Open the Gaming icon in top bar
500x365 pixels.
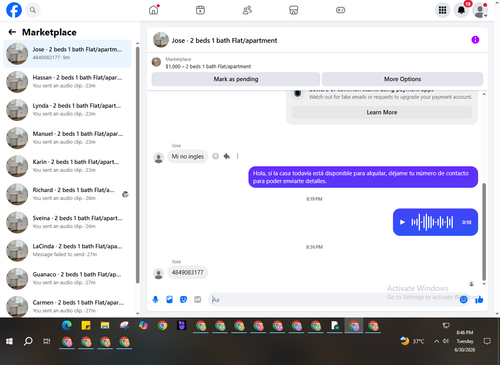pos(340,10)
